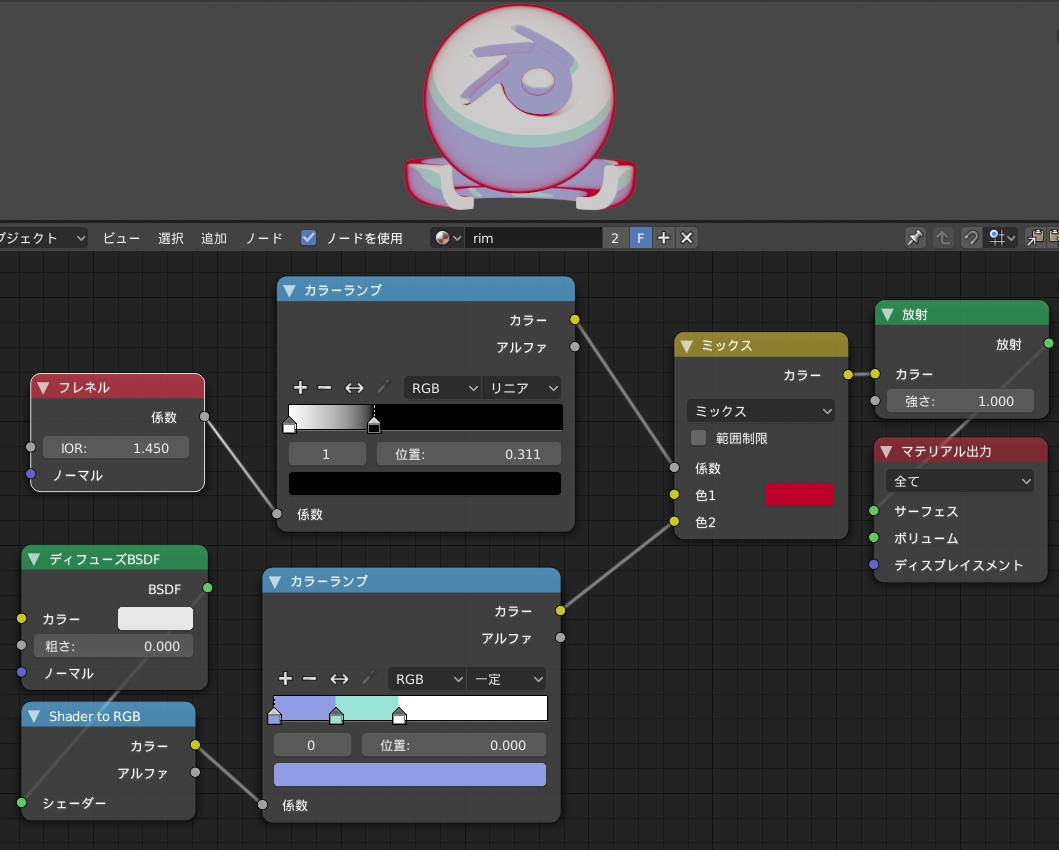
Task: Open the オブジェクト shader type dropdown
Action: 42,238
